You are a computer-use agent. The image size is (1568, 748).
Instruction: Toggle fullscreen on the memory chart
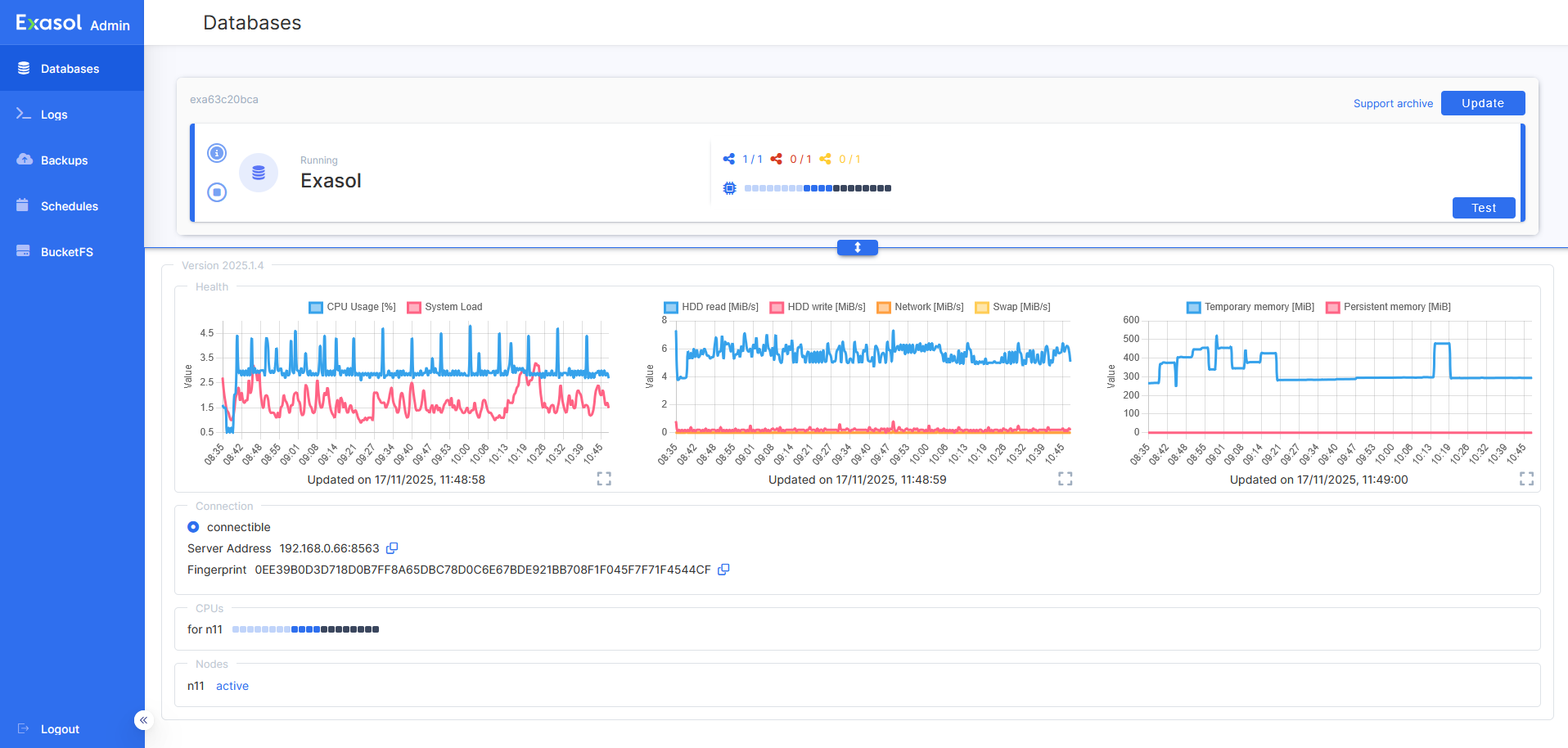pyautogui.click(x=1526, y=479)
